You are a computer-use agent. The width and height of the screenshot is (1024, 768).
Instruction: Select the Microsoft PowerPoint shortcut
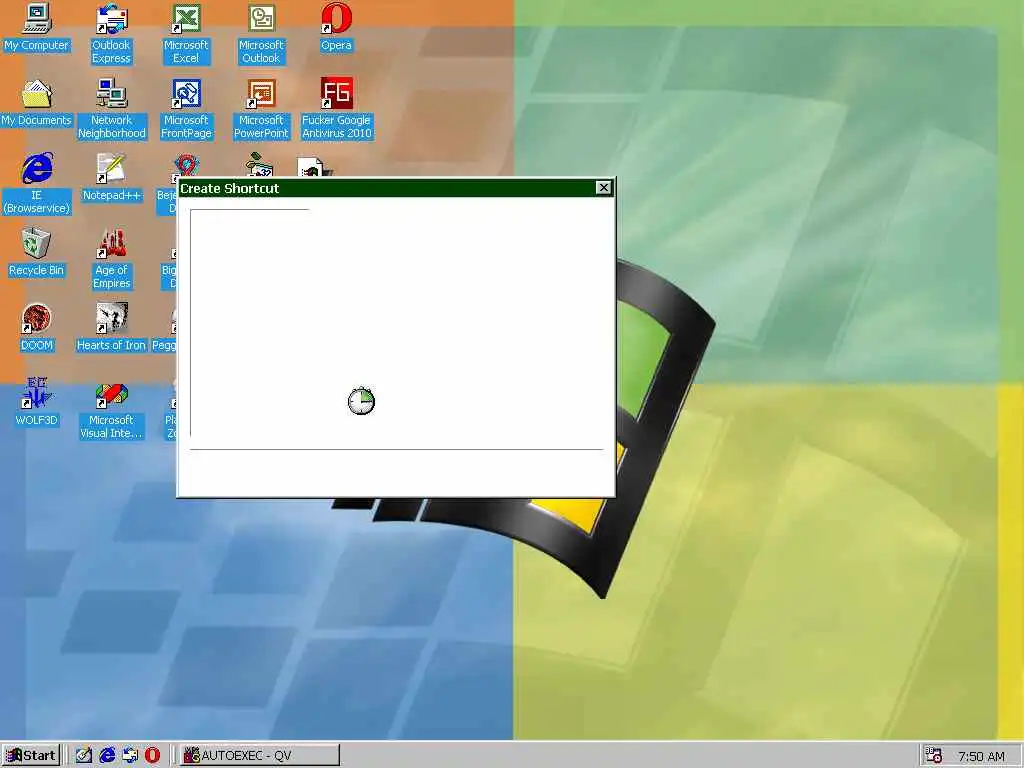click(261, 109)
